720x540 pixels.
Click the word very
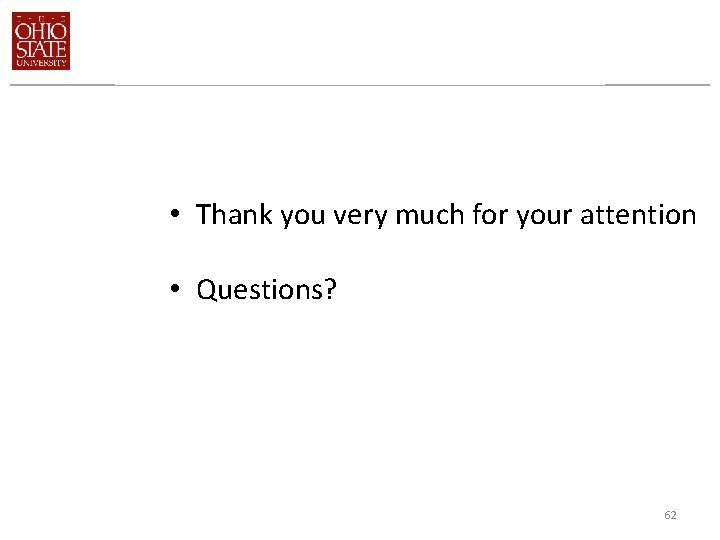[360, 217]
